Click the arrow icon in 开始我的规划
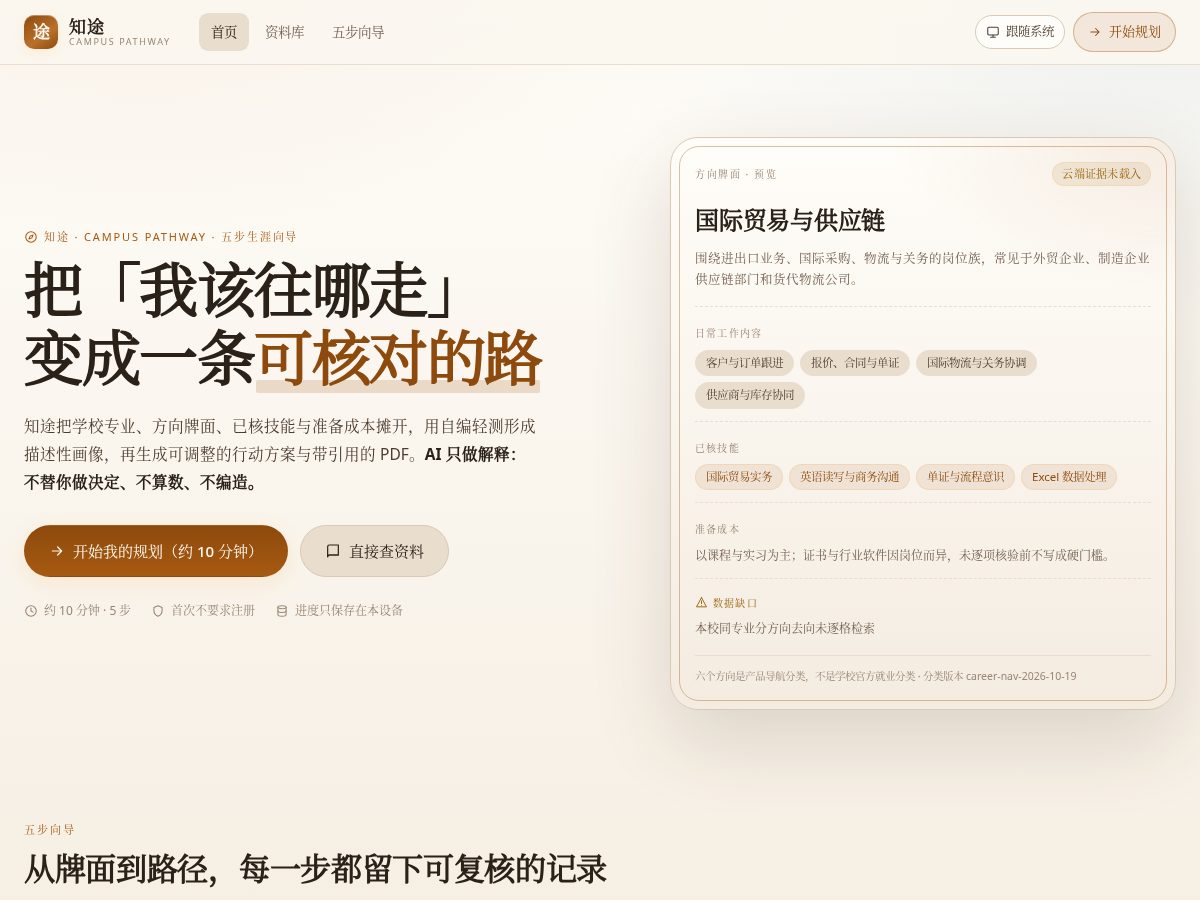The height and width of the screenshot is (900, 1200). (x=57, y=551)
